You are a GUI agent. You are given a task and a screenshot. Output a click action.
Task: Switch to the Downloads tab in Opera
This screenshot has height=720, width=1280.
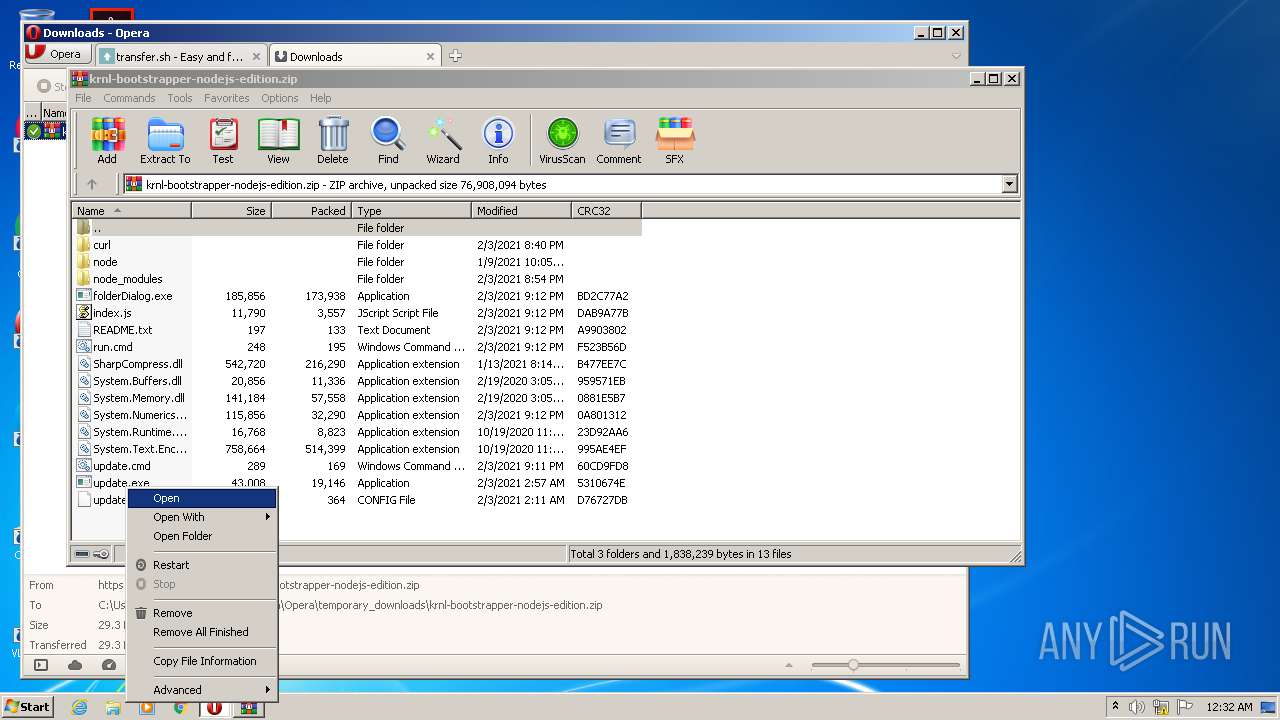(x=355, y=57)
